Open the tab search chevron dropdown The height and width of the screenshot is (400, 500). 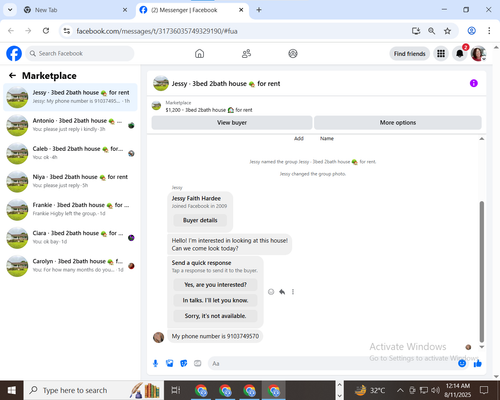coord(10,10)
